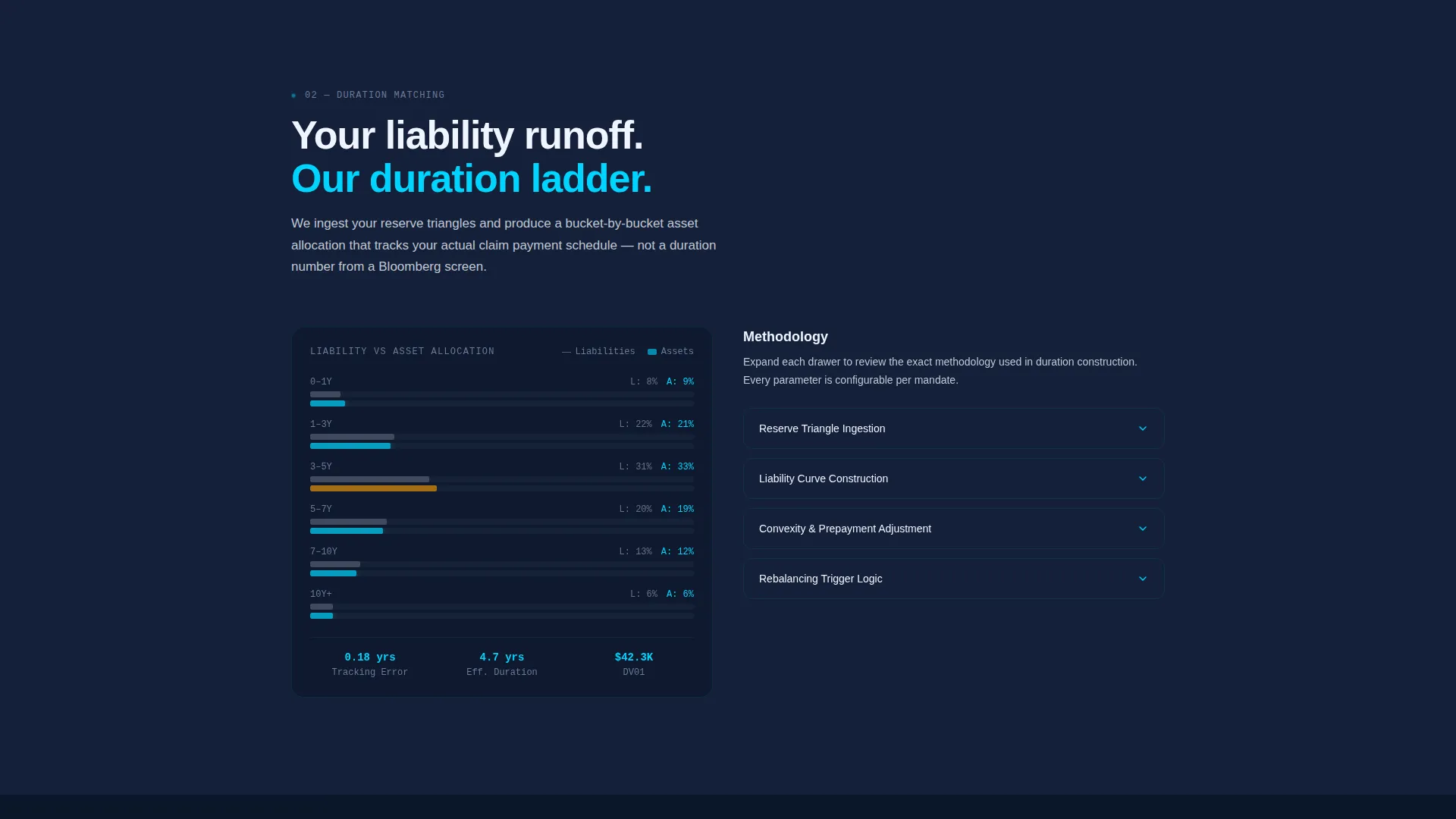This screenshot has width=1456, height=819.
Task: Select the 3–5Y bucket label
Action: [x=321, y=467]
